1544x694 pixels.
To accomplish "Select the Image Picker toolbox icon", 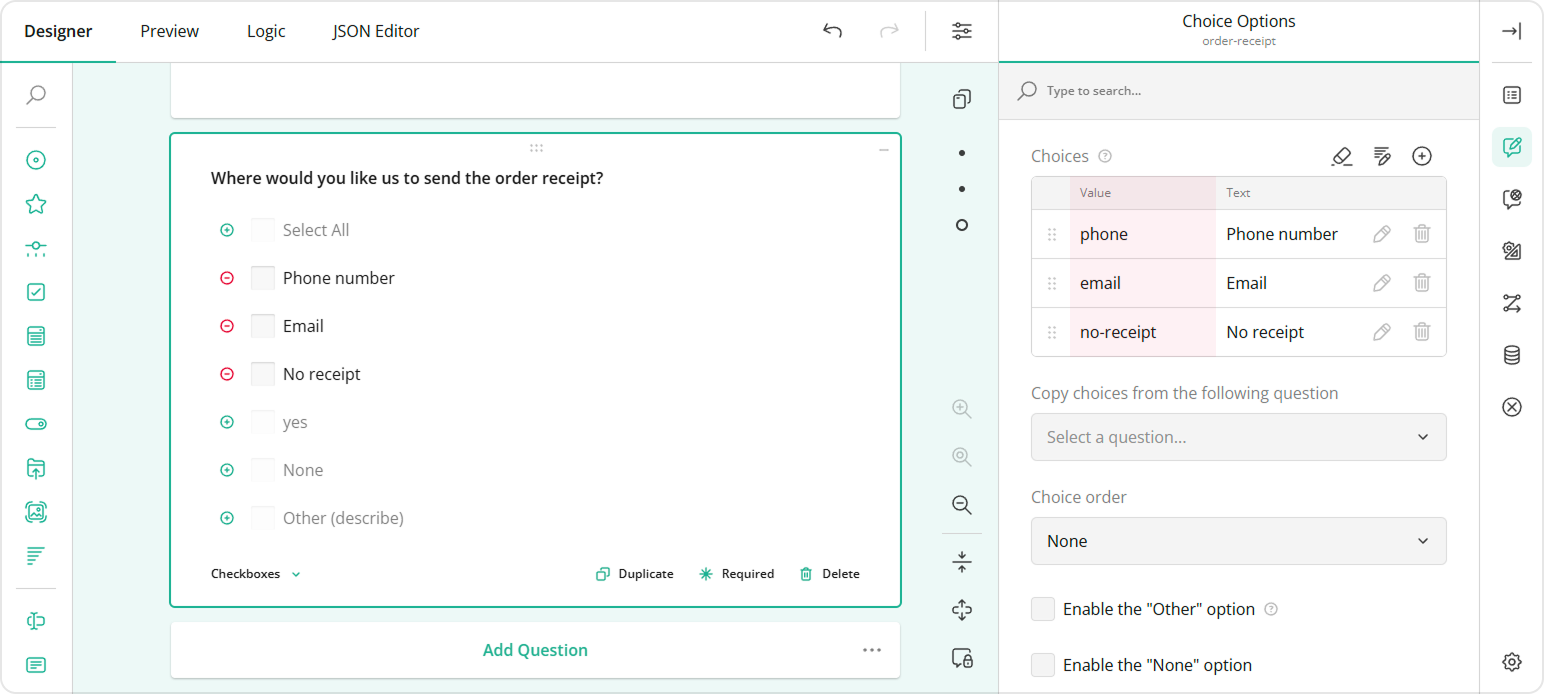I will pyautogui.click(x=36, y=512).
